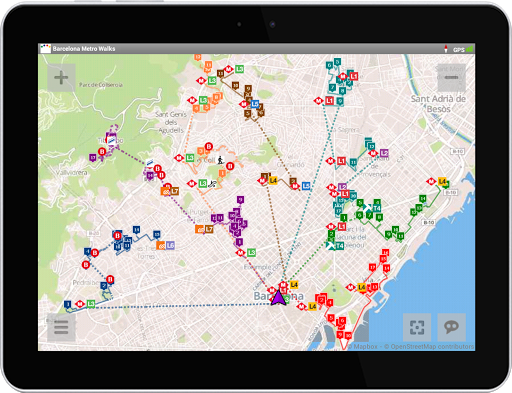Select the teal waypoint 9 beside L1
Screen dimensions: 512x393
click(x=340, y=101)
